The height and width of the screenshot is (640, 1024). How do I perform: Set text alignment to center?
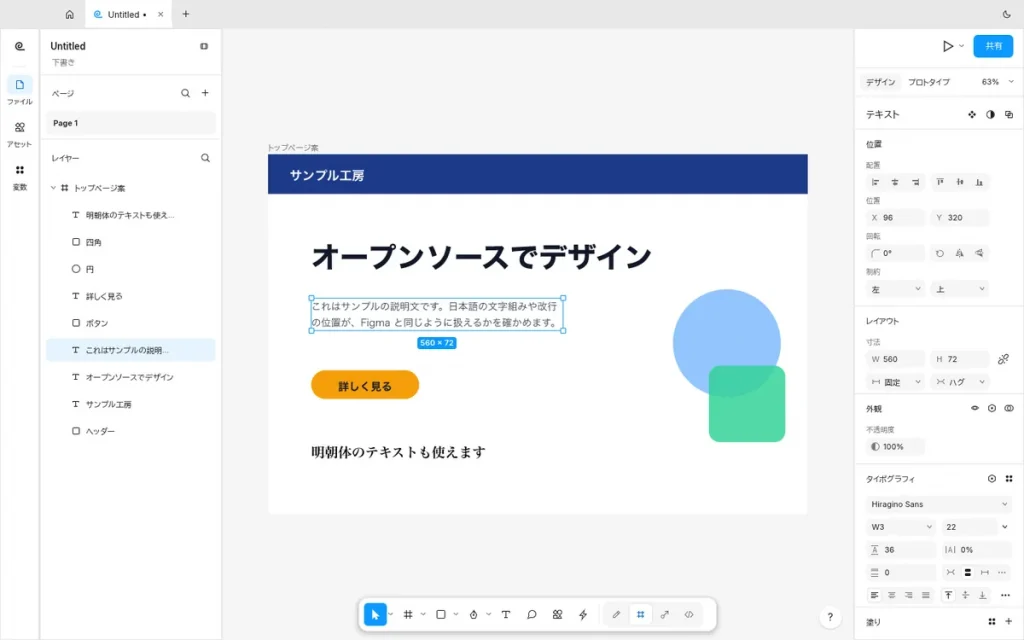[891, 595]
